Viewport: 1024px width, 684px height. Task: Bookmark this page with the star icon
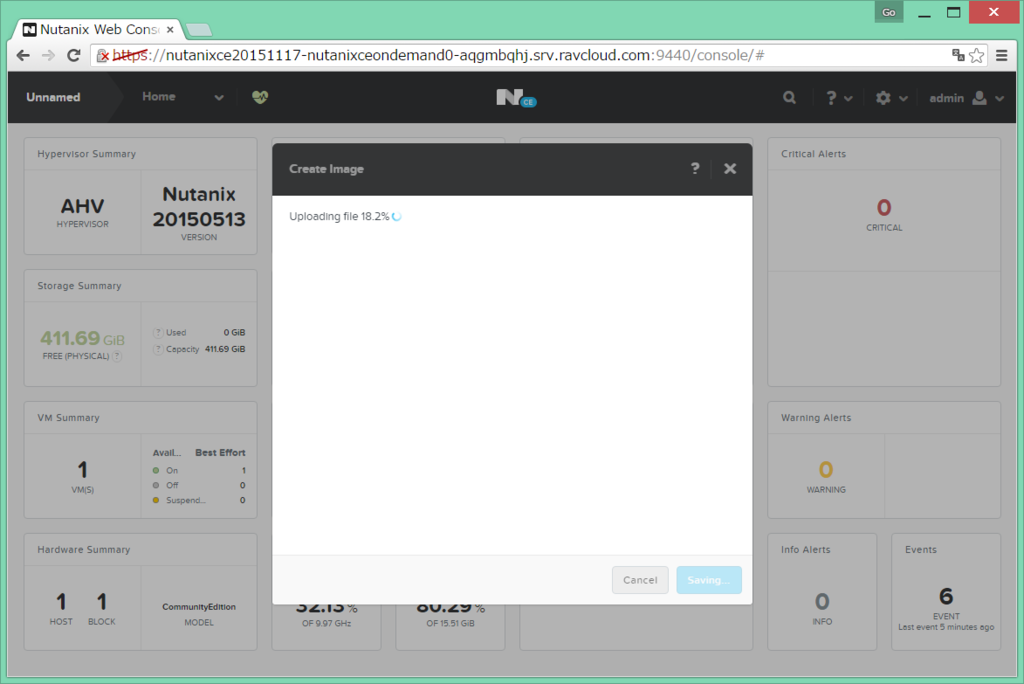(977, 56)
